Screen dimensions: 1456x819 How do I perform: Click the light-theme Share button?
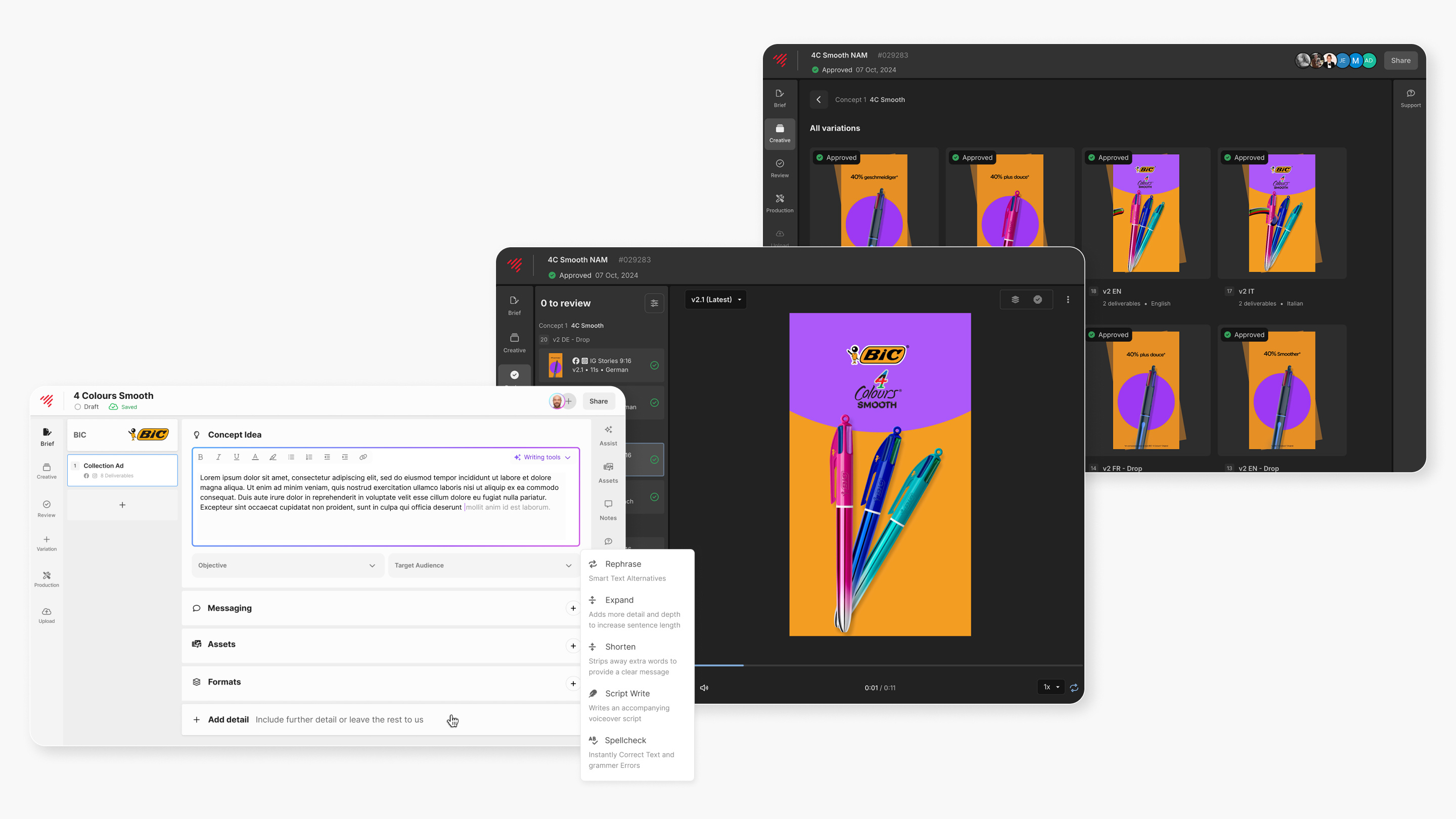click(x=598, y=401)
